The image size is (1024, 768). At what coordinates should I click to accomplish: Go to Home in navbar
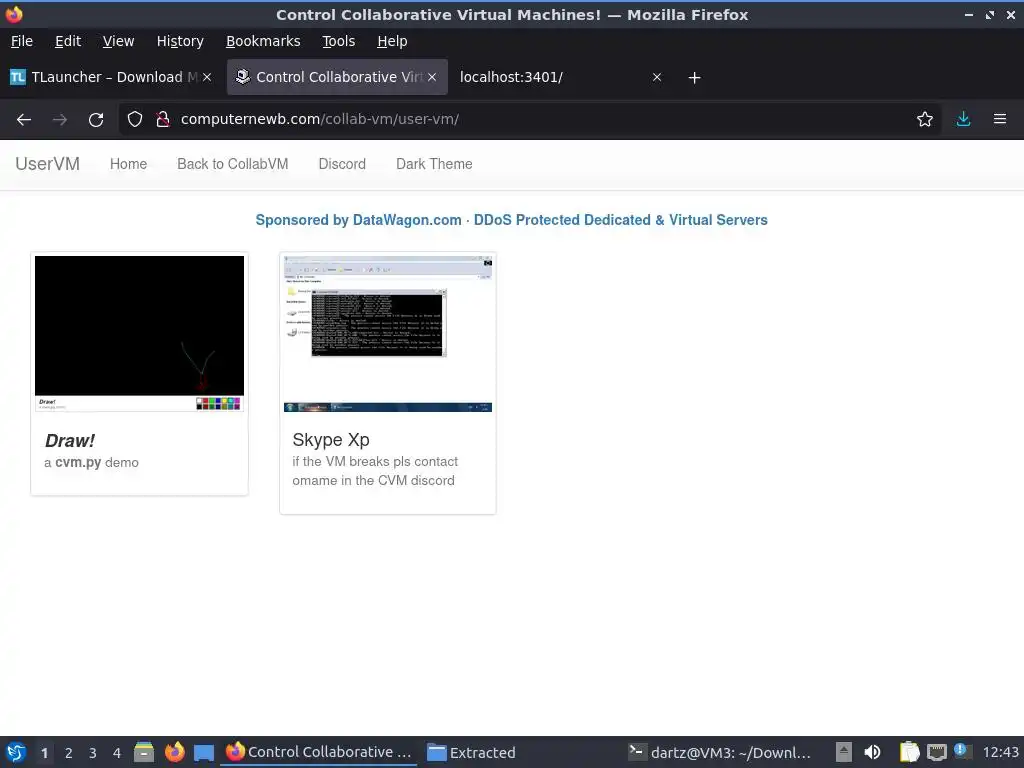(x=129, y=164)
